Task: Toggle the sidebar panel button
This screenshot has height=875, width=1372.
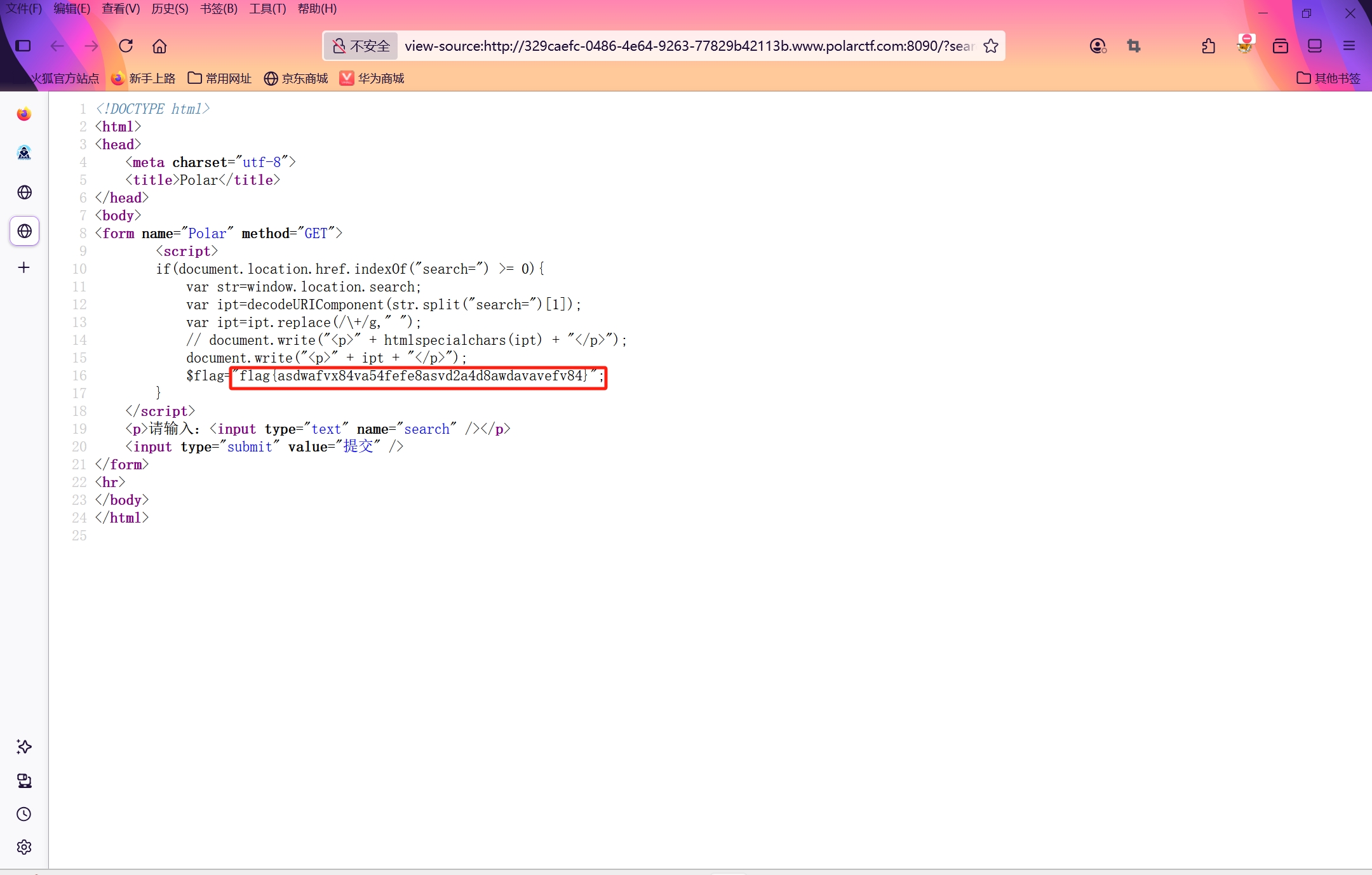Action: pos(23,46)
